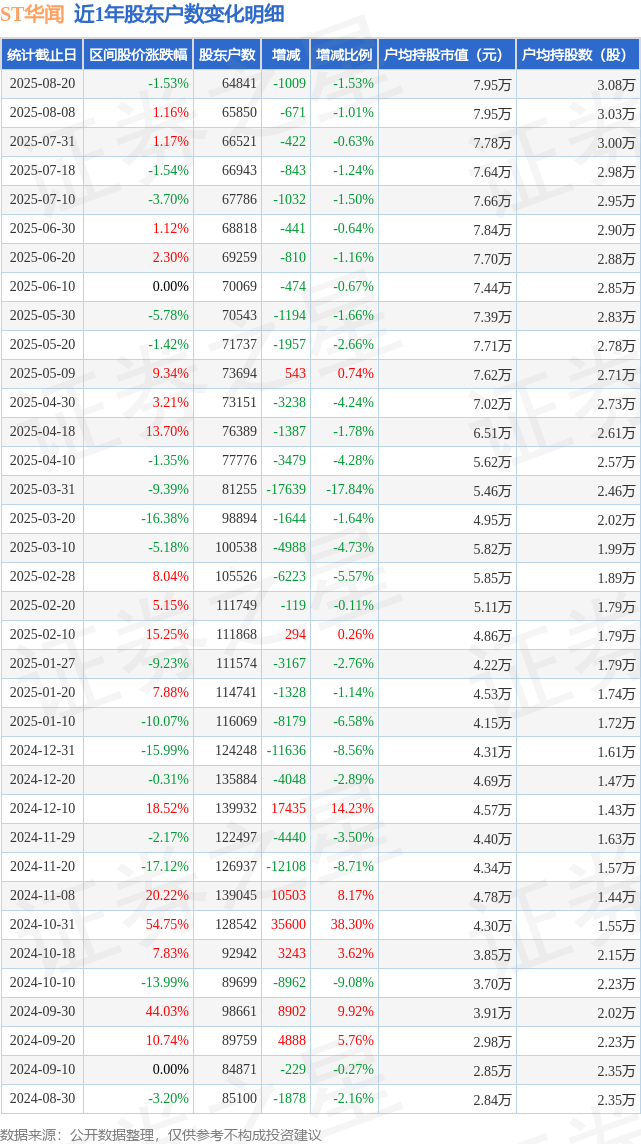Click the 2025-03-31 date cell

pos(42,490)
